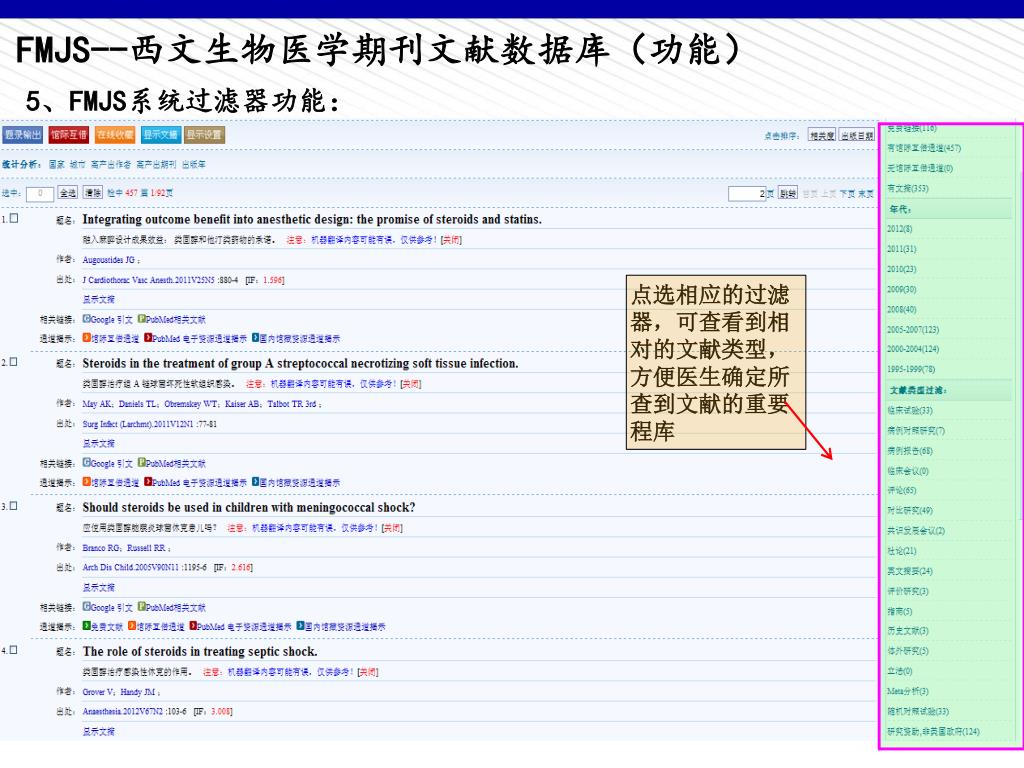Filter by Meta分析(3) type
1024x768 pixels.
[x=908, y=691]
